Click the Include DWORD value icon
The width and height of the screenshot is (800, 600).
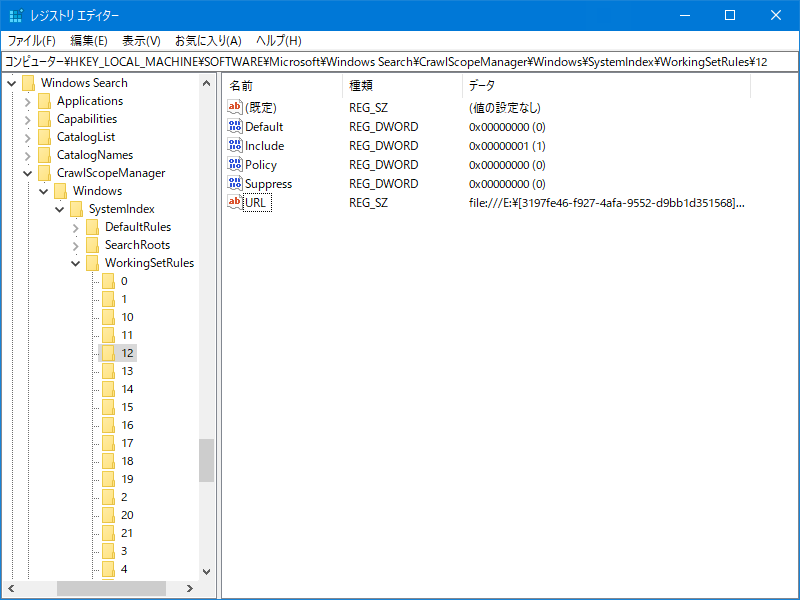pyautogui.click(x=235, y=146)
